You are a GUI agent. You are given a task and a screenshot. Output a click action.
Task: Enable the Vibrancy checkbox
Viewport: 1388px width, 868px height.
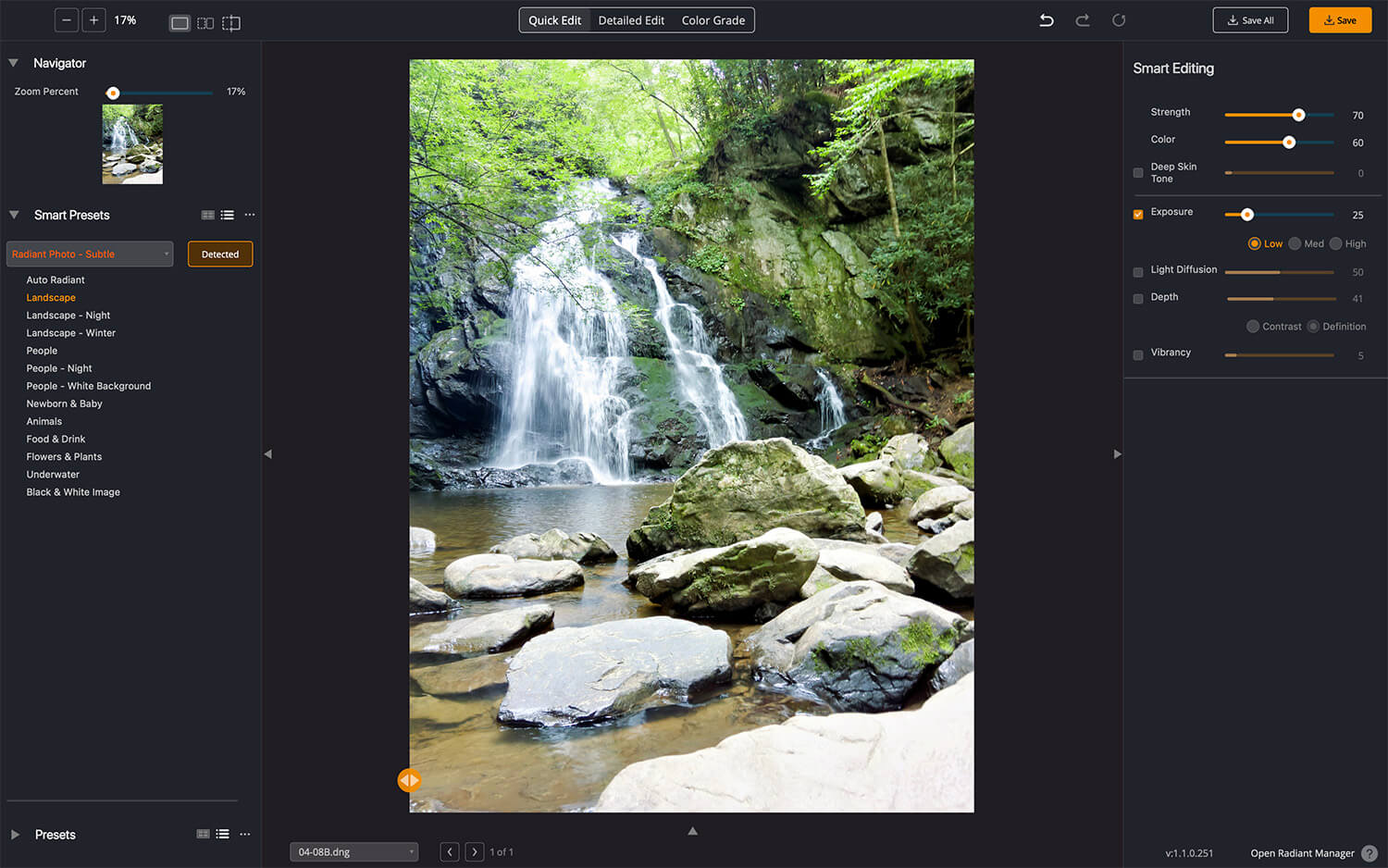[x=1138, y=354]
